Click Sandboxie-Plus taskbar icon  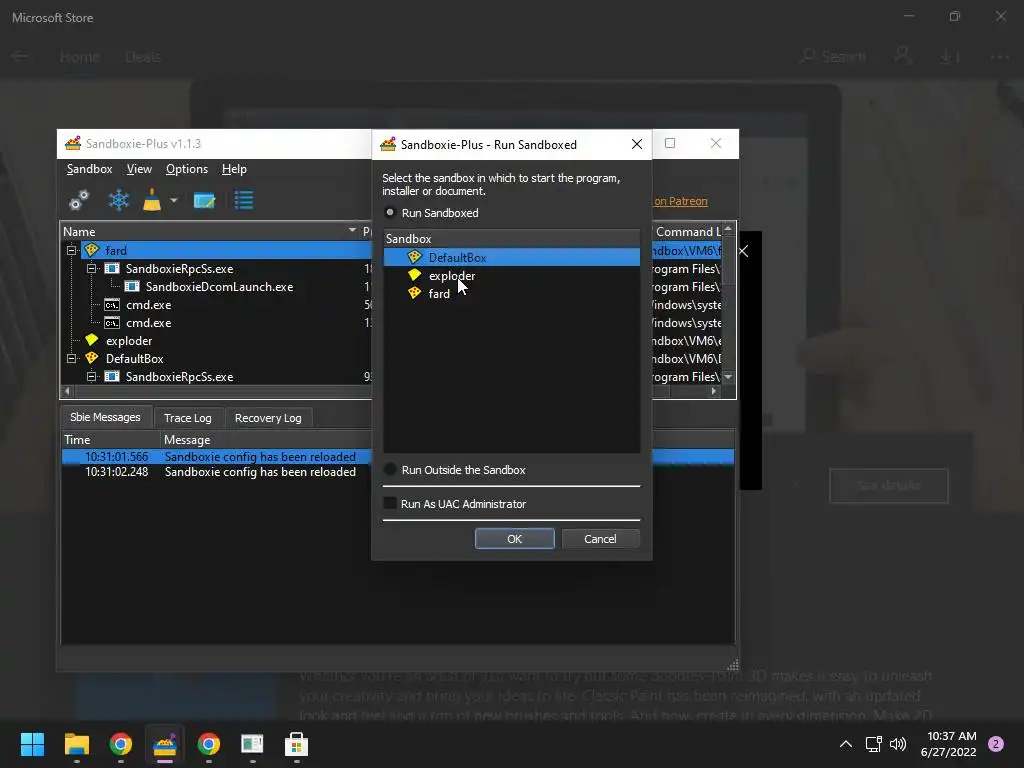(x=165, y=744)
